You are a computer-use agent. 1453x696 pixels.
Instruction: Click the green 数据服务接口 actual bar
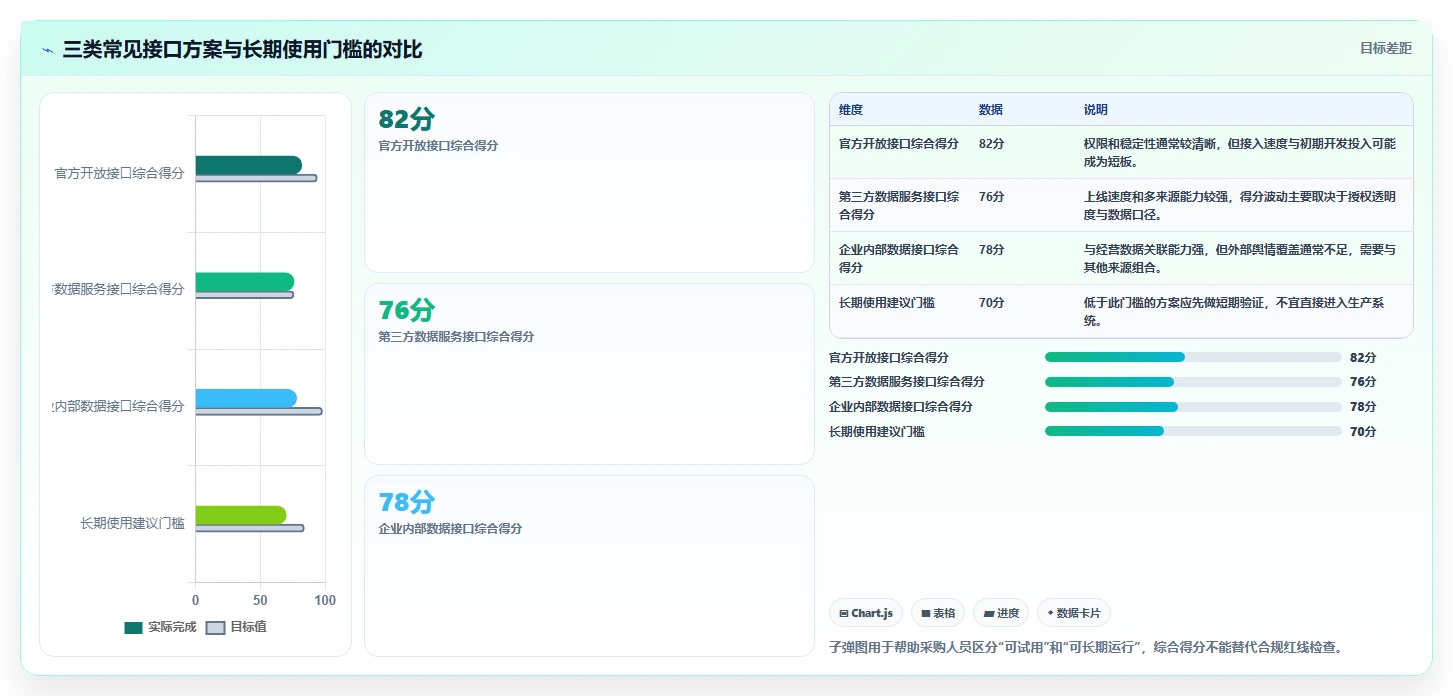click(245, 282)
